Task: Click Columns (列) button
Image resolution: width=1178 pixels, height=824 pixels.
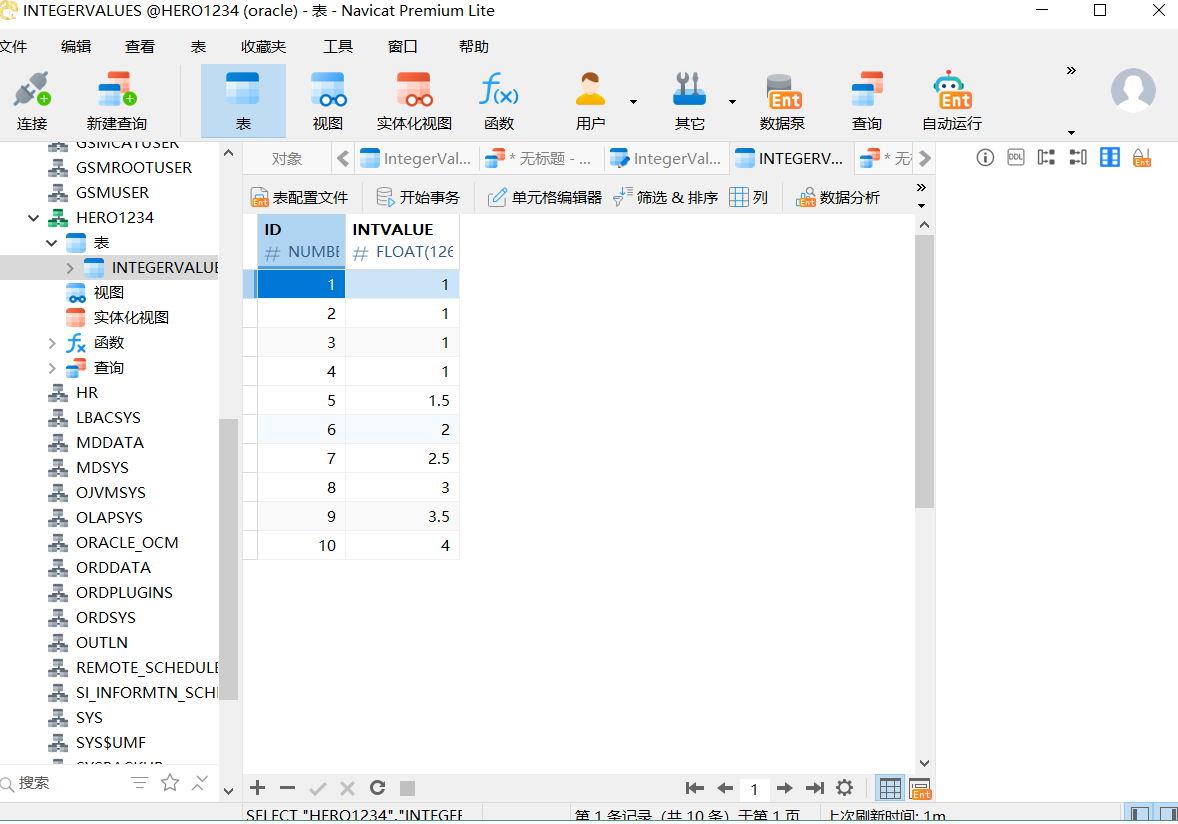Action: pyautogui.click(x=749, y=198)
